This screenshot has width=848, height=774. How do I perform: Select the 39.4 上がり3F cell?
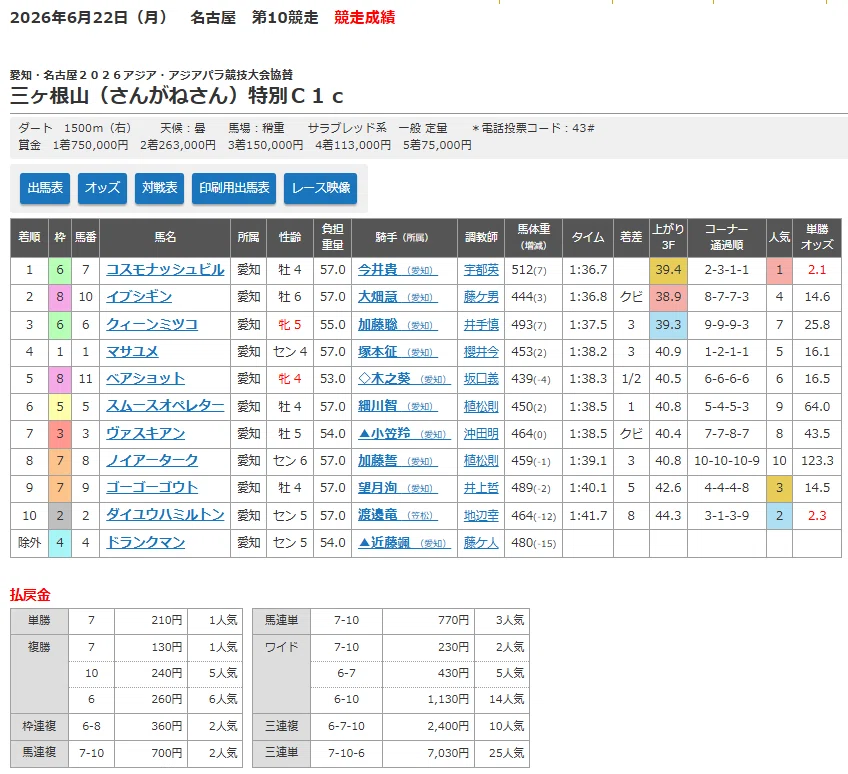click(668, 270)
